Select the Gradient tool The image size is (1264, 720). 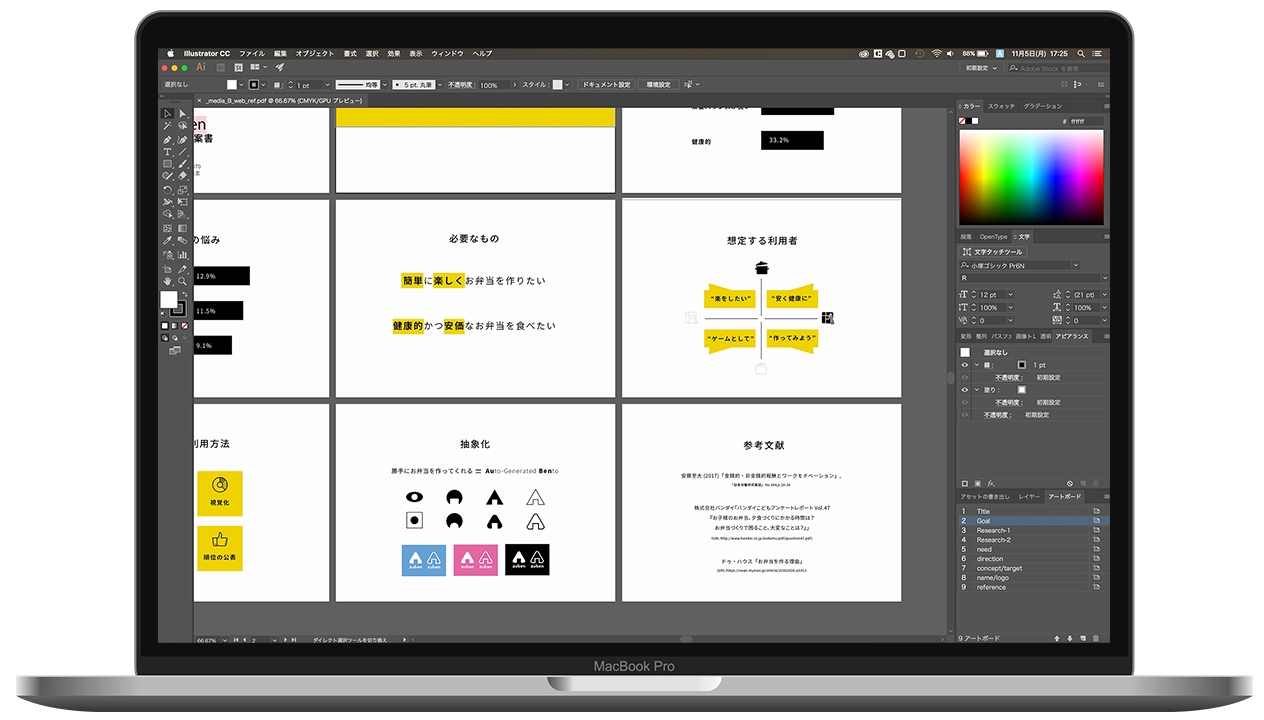183,227
